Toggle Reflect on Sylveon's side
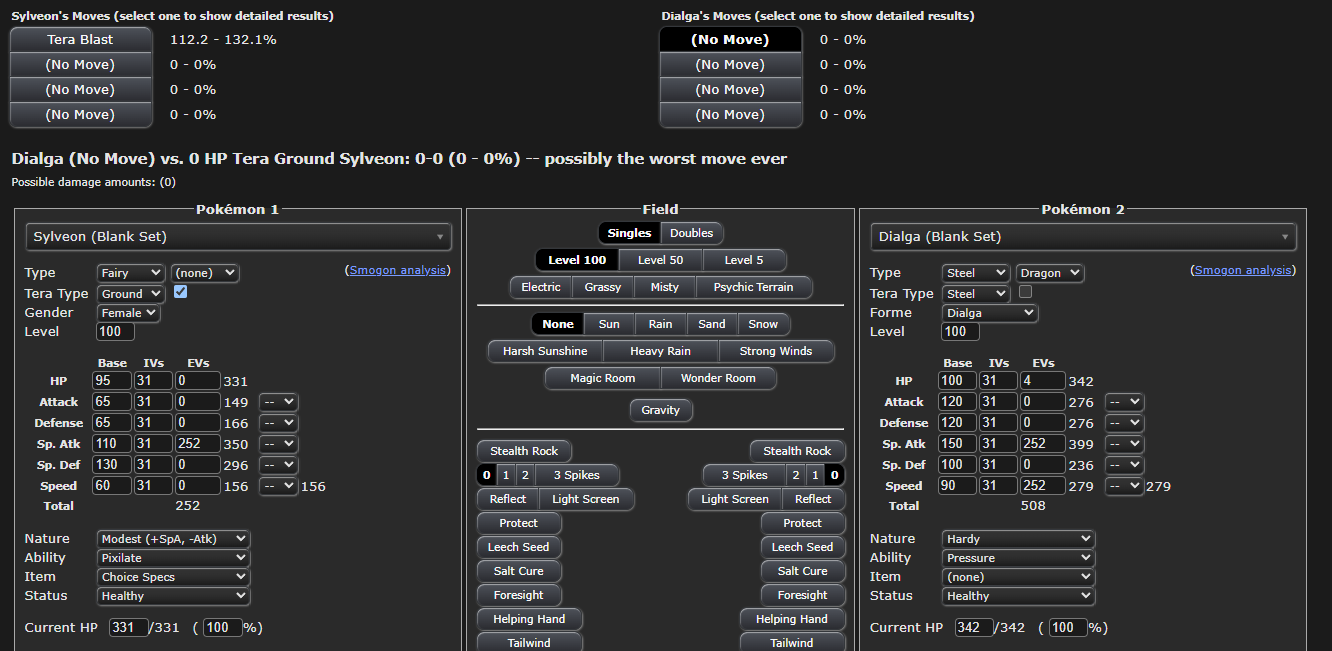 (508, 499)
